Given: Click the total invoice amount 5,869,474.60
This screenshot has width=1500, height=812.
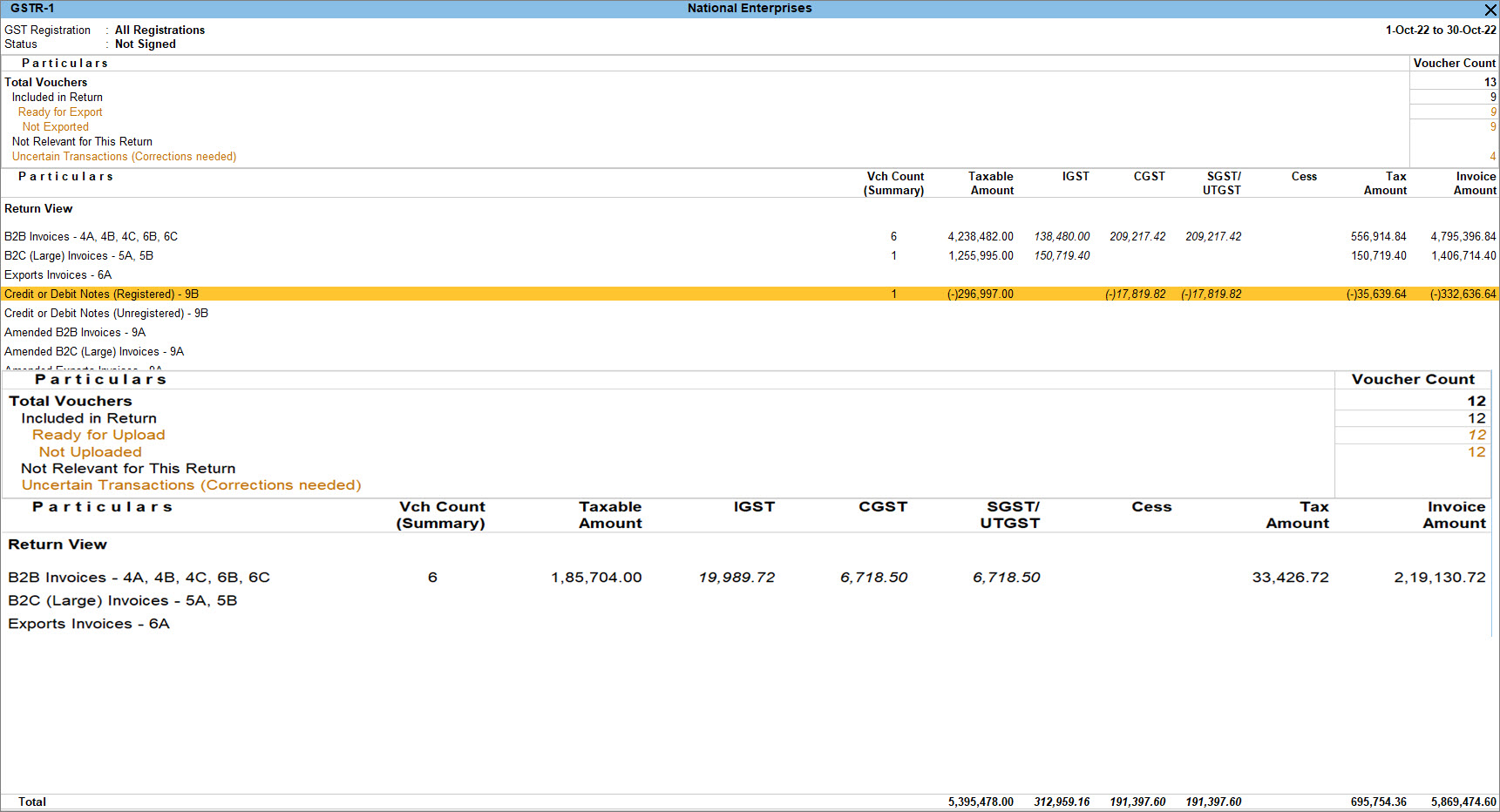Looking at the screenshot, I should [1463, 802].
